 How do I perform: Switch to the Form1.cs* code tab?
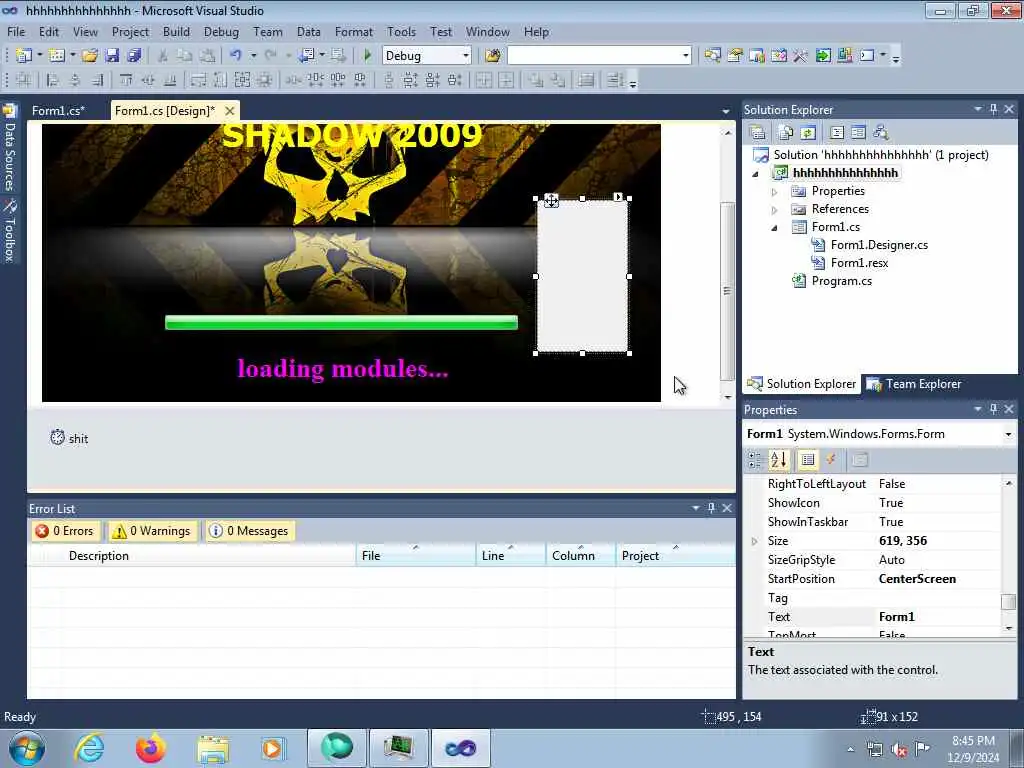(59, 111)
